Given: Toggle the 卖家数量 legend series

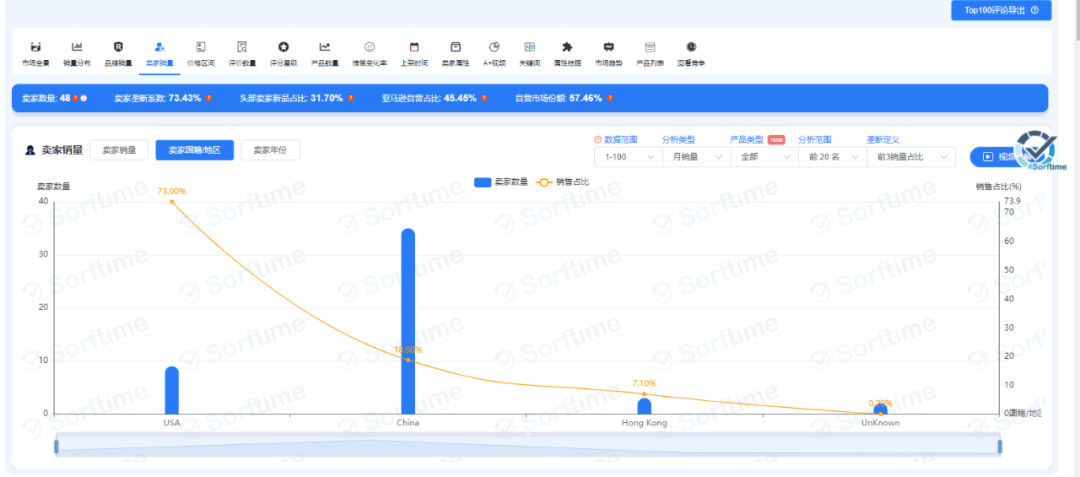Looking at the screenshot, I should pos(499,182).
